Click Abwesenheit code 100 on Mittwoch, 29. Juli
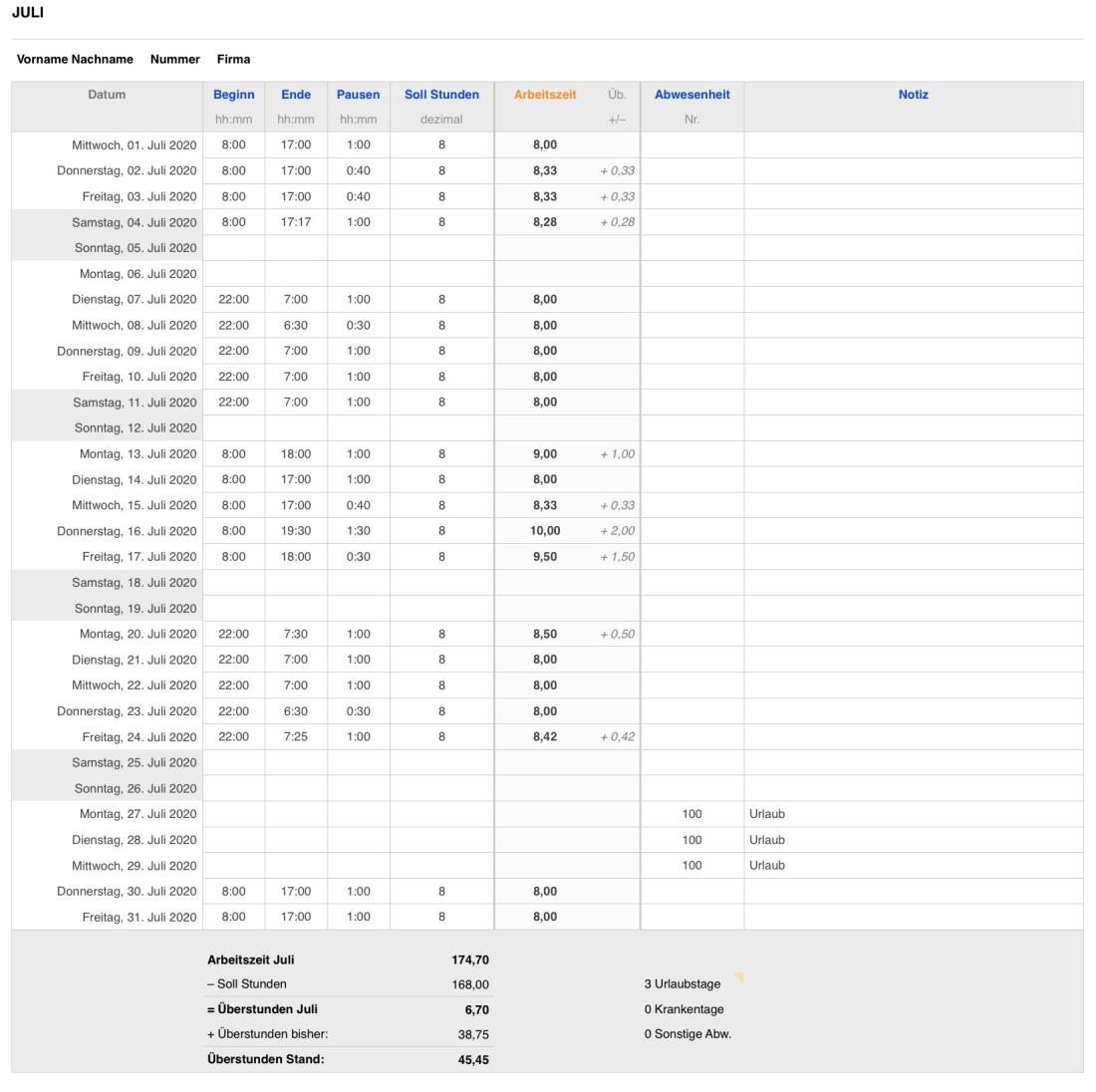 pos(691,866)
